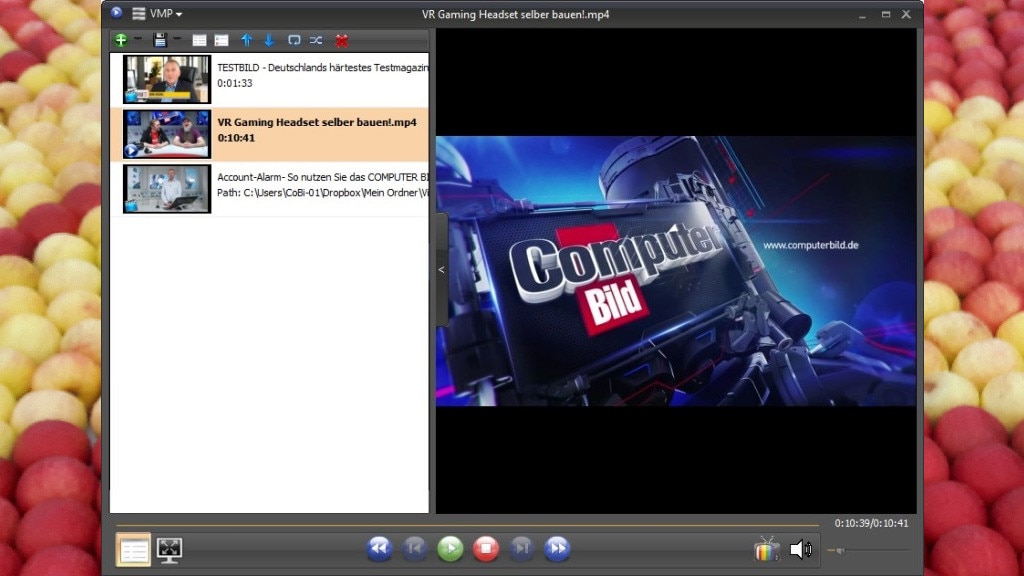Fast forward the video
The image size is (1024, 576).
[x=557, y=549]
